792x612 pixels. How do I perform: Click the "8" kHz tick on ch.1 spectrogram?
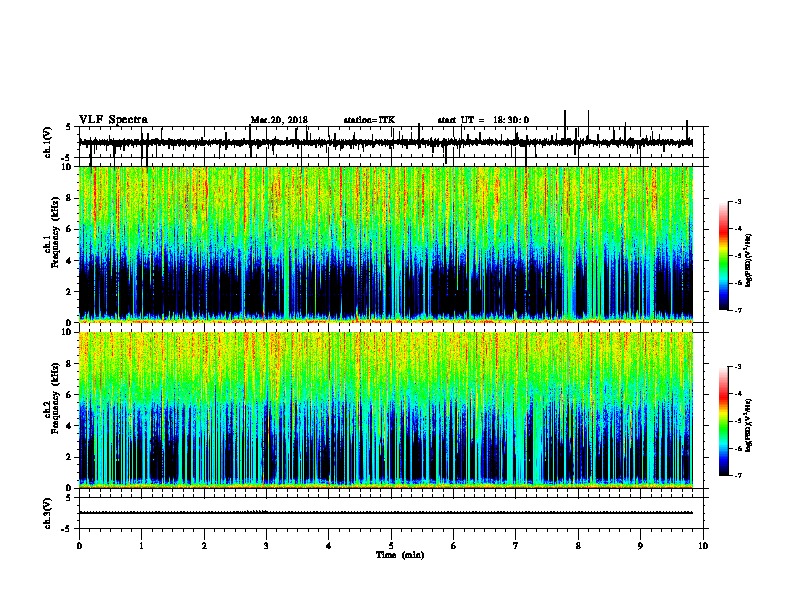[69, 198]
